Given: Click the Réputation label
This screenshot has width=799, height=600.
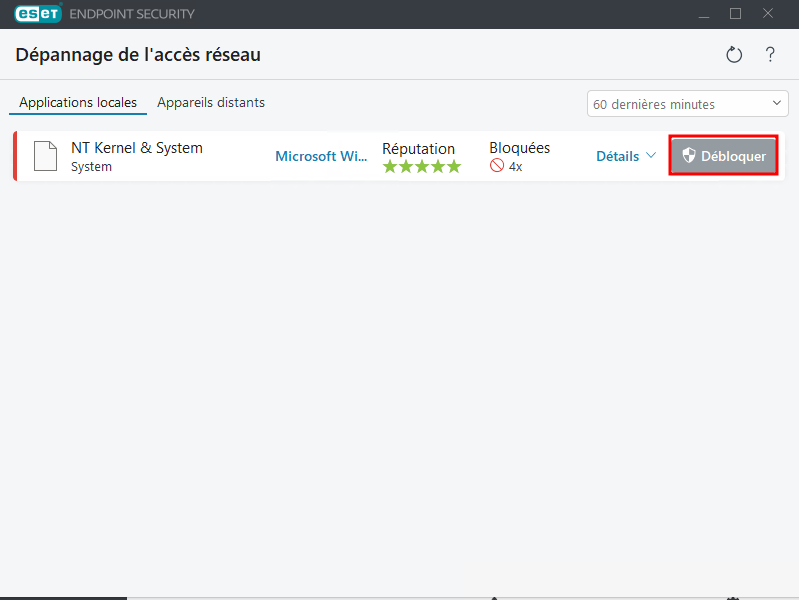Looking at the screenshot, I should 418,149.
